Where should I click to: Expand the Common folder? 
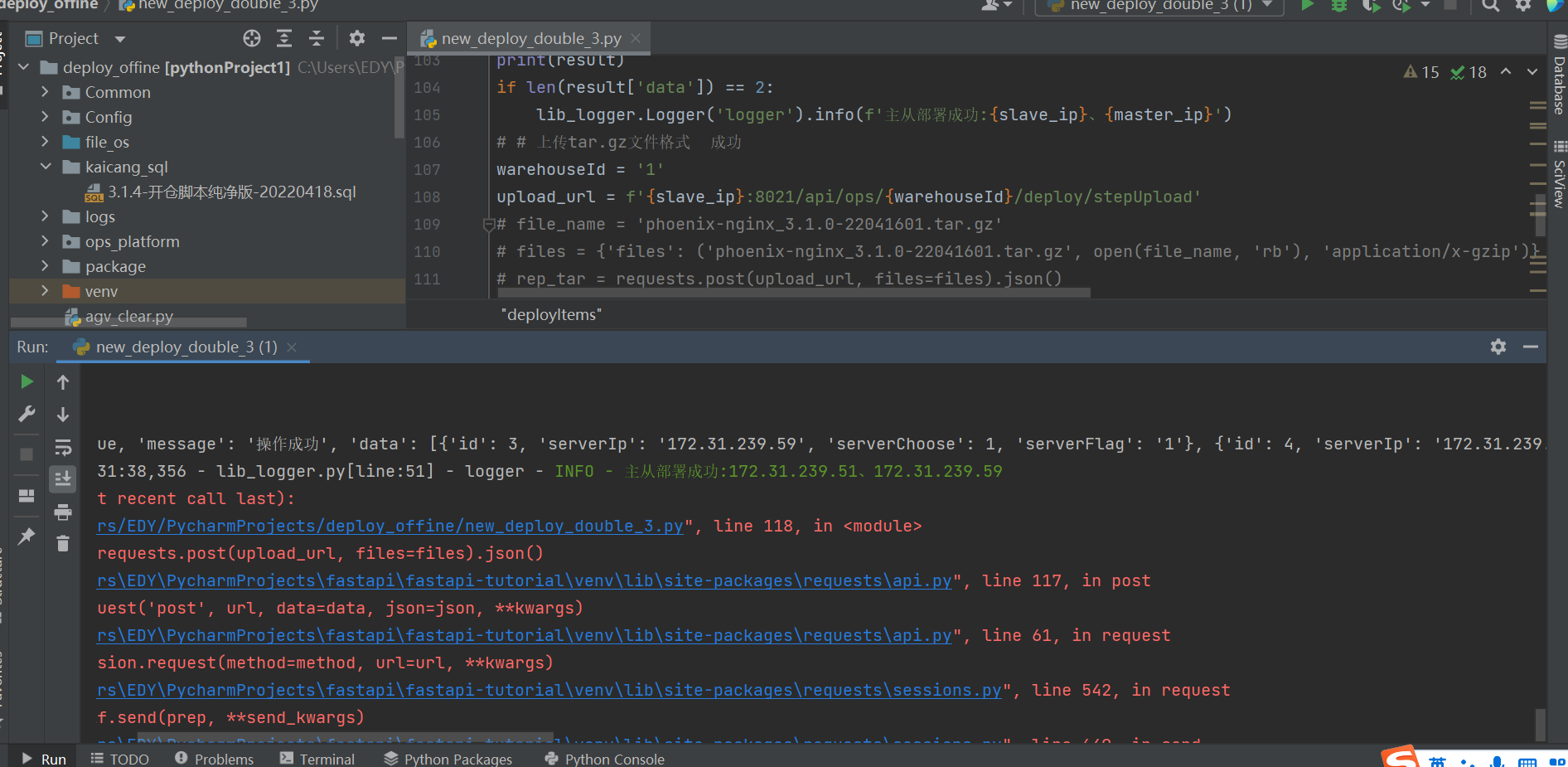click(46, 92)
